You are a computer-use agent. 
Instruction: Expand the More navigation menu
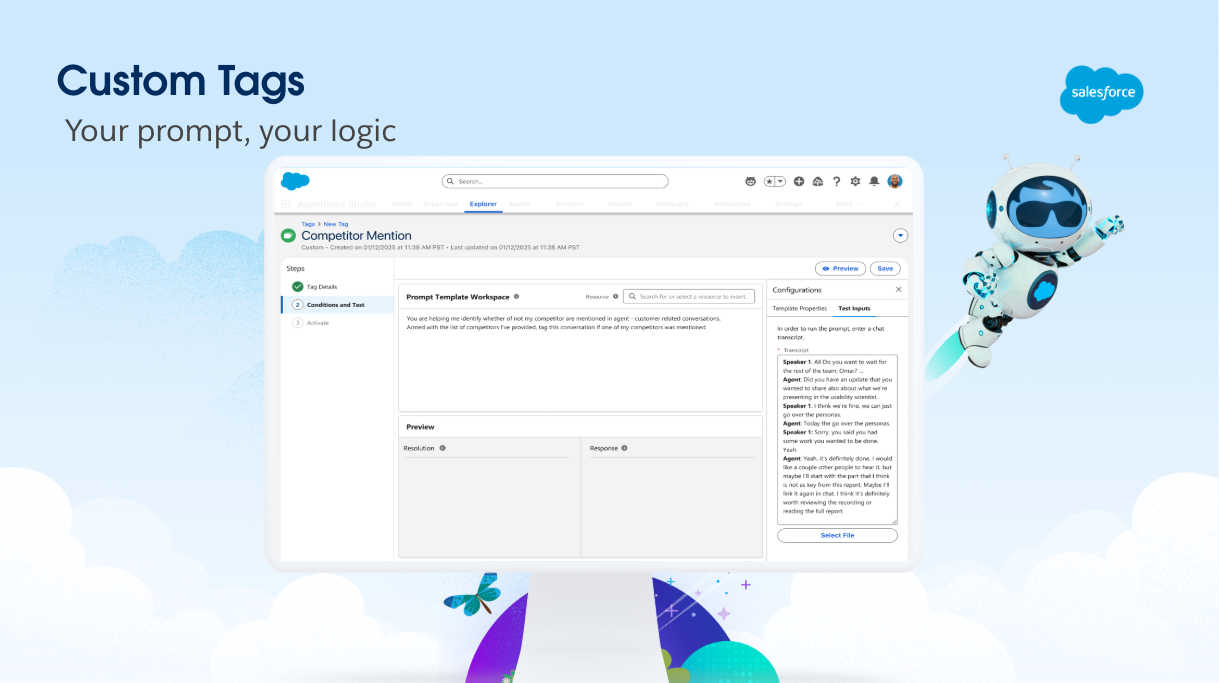[850, 204]
